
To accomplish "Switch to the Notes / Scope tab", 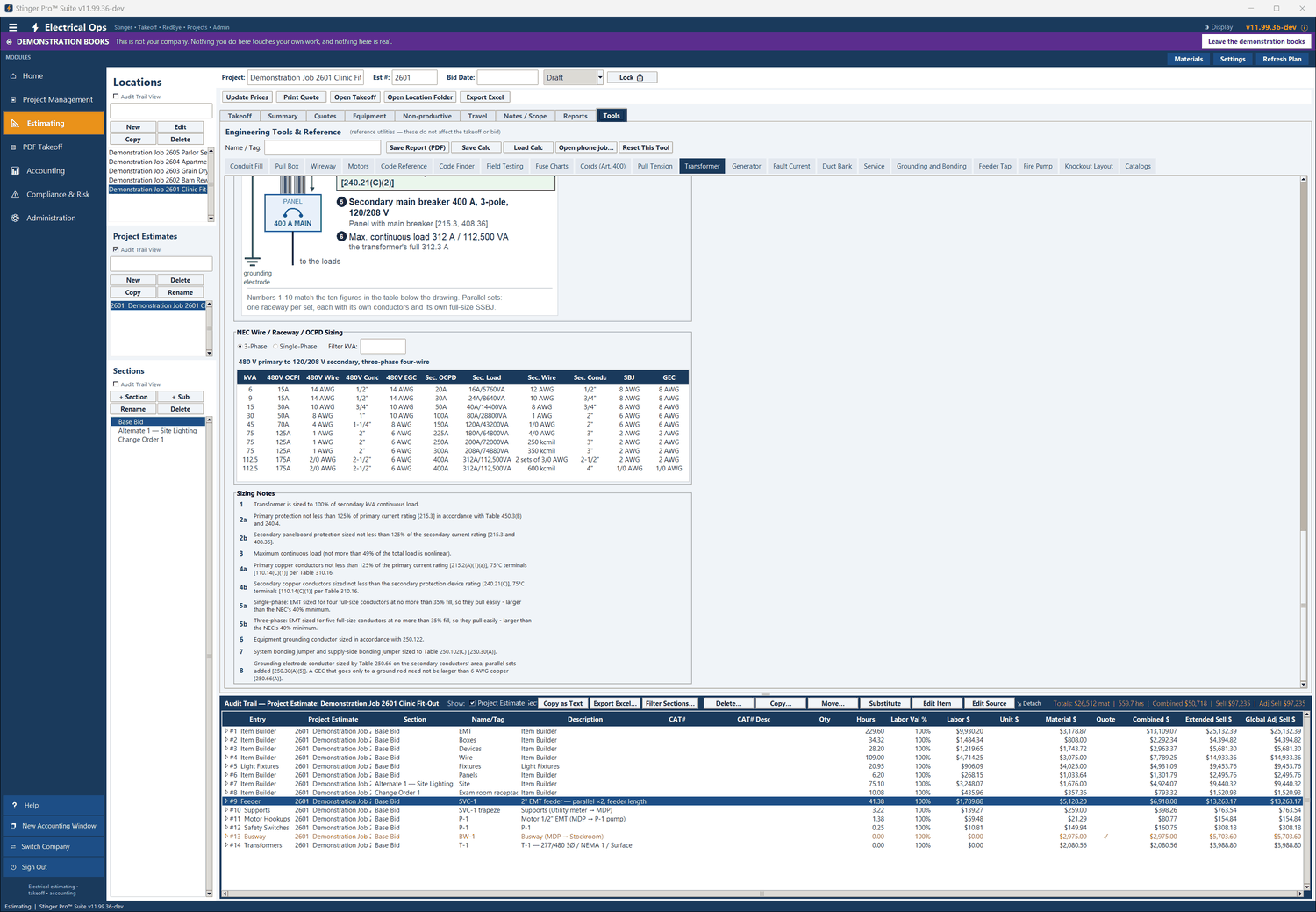I will tap(525, 116).
